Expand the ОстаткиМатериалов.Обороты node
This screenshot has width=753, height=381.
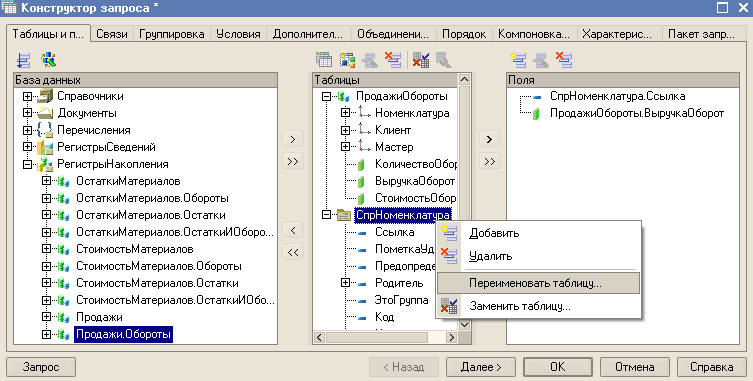point(46,198)
